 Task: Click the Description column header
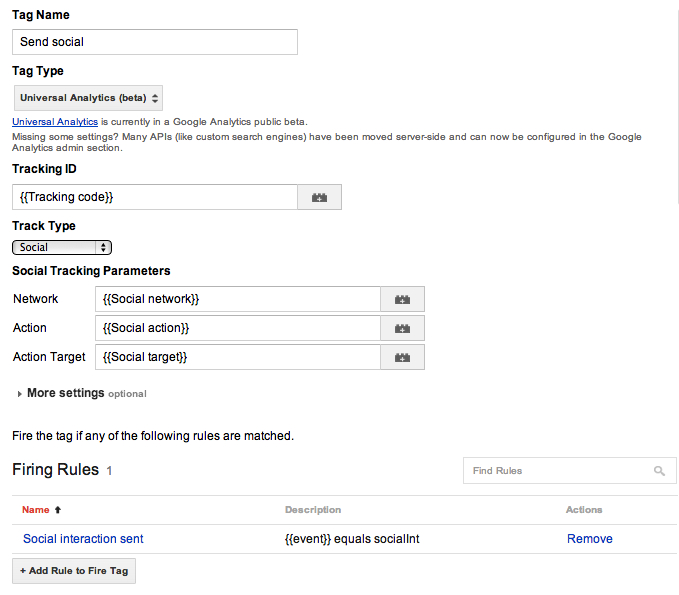pos(313,510)
